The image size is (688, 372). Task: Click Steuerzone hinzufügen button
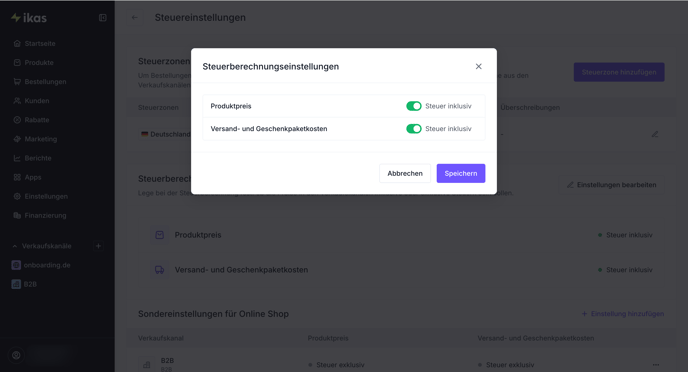point(619,72)
